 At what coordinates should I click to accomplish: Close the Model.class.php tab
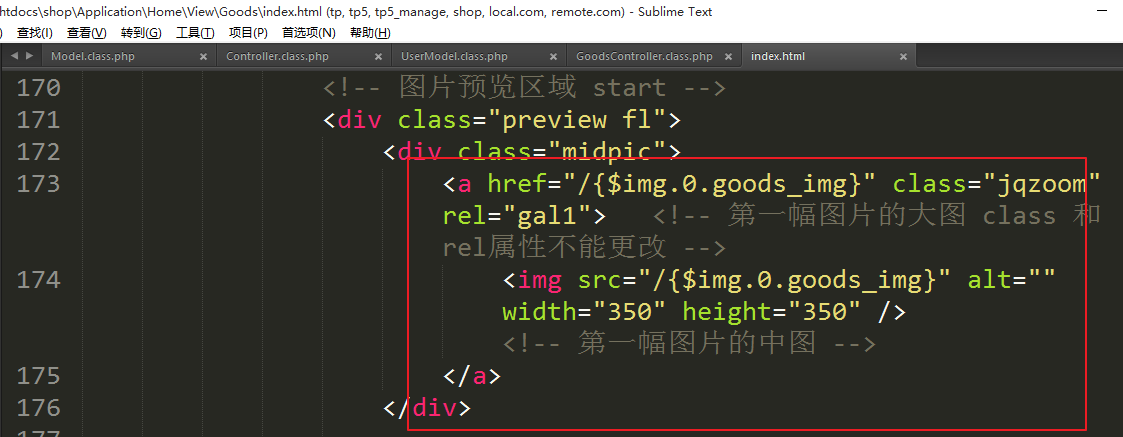coord(203,57)
